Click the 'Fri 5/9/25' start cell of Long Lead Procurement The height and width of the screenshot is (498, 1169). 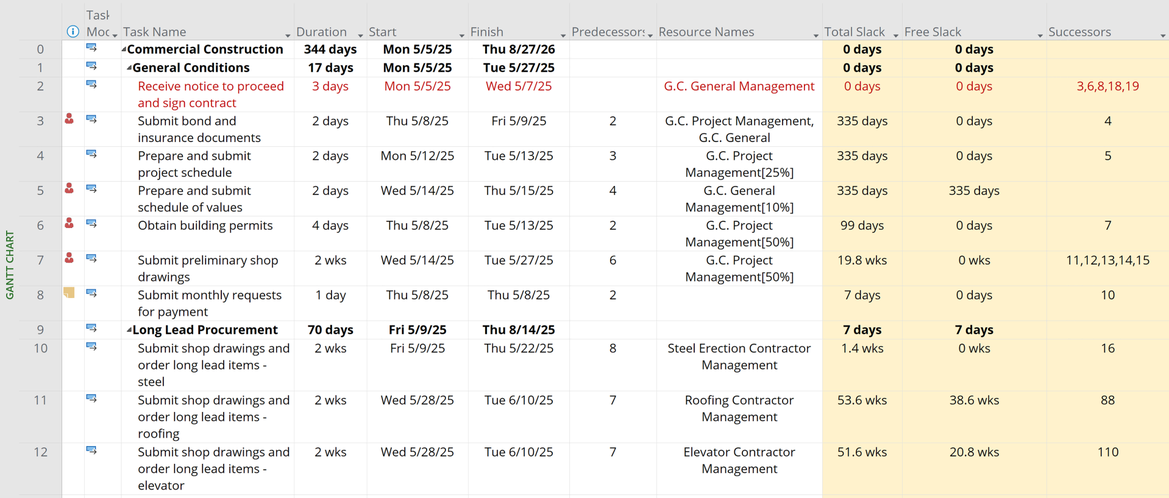(x=418, y=330)
